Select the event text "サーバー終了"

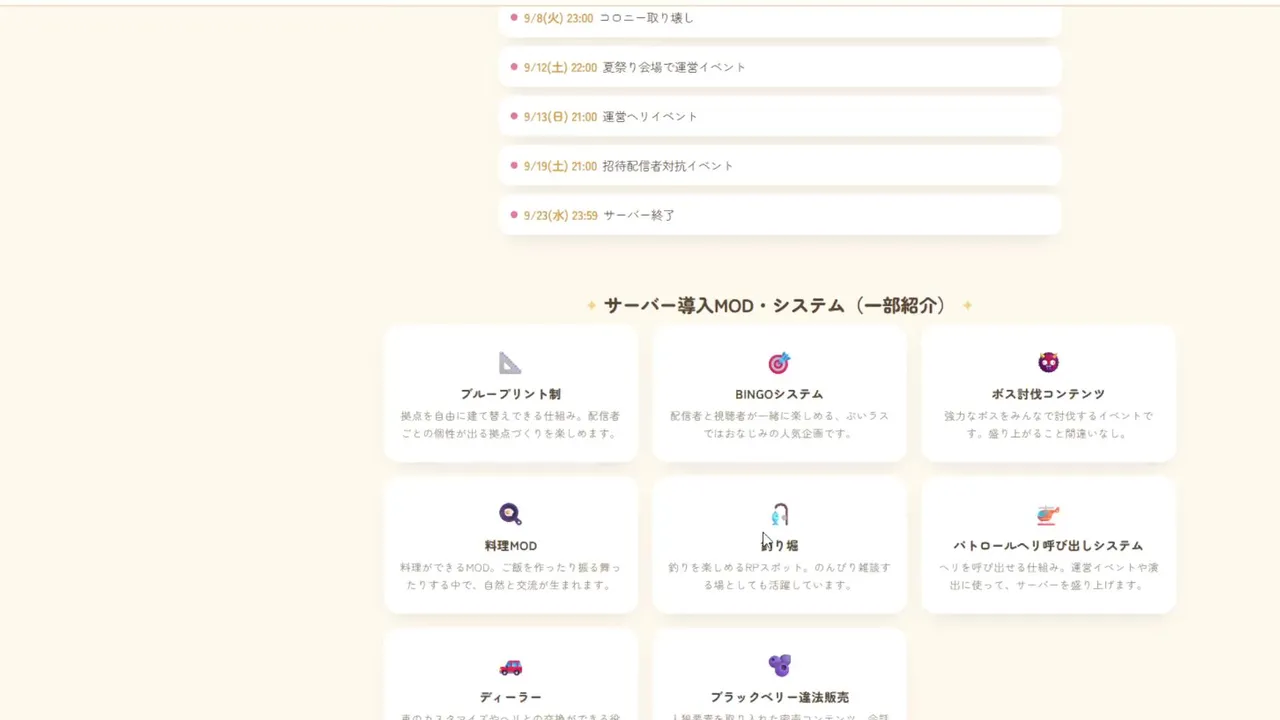click(639, 215)
